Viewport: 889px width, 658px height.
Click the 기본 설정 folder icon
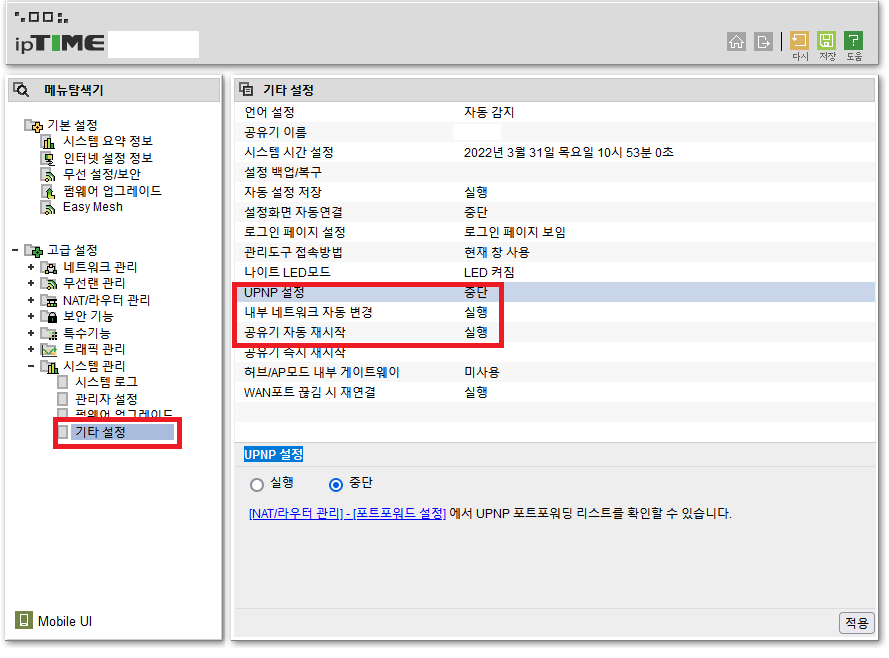tap(34, 125)
